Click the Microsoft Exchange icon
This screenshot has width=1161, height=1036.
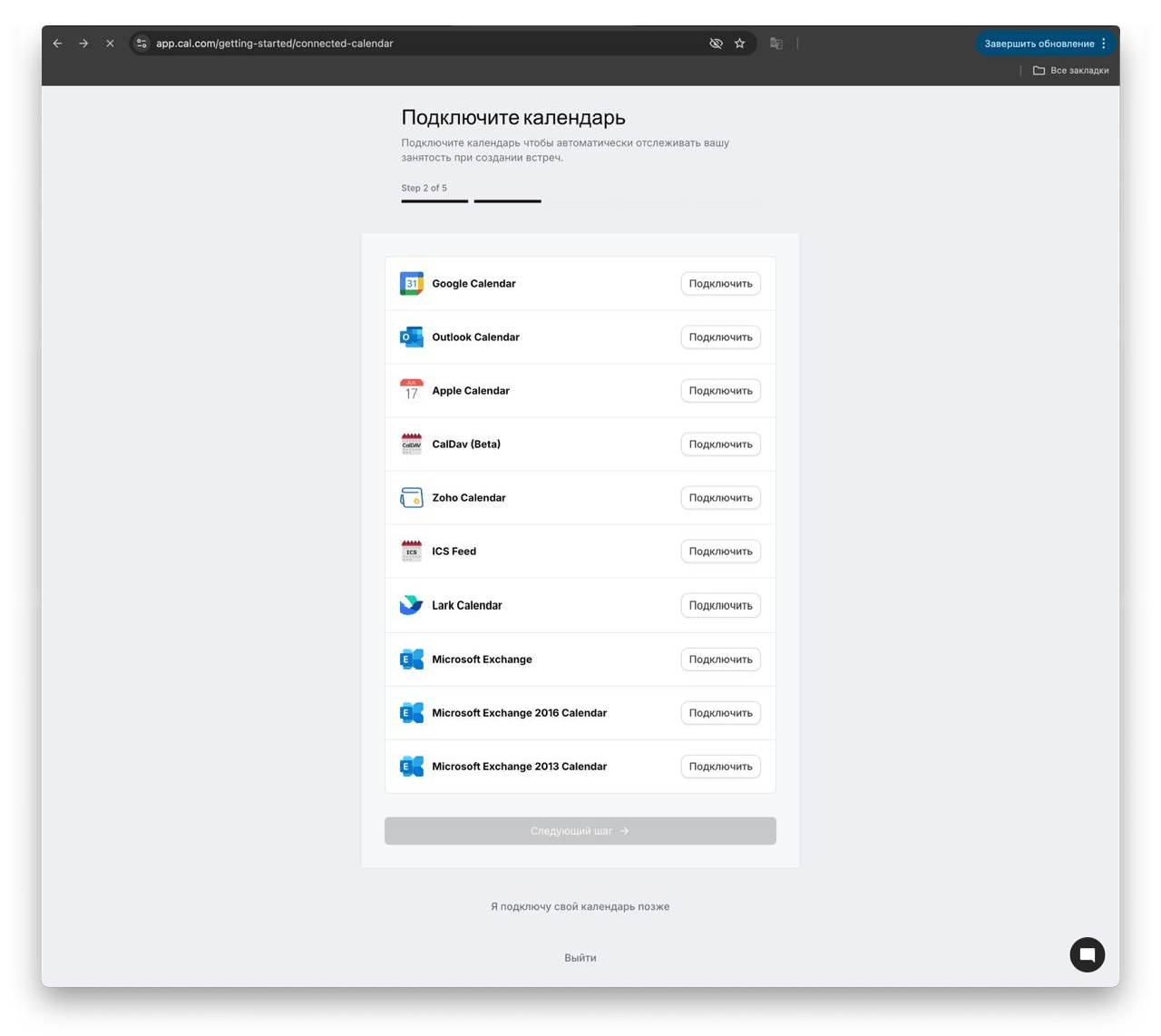tap(412, 660)
